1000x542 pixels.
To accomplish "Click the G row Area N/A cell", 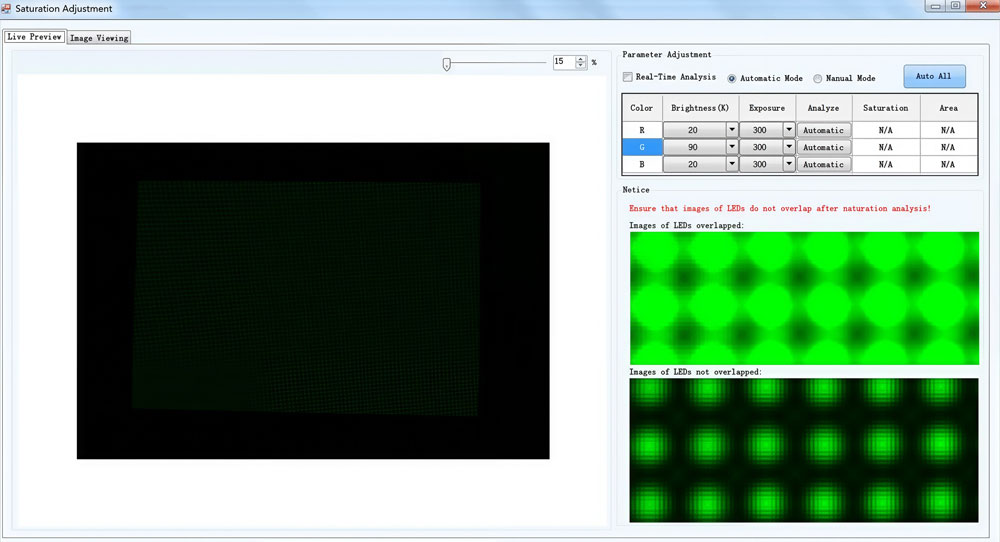I will (x=948, y=147).
